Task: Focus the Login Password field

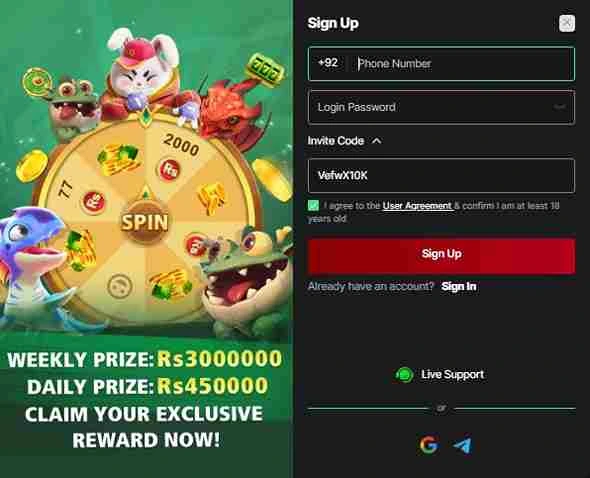Action: click(441, 107)
